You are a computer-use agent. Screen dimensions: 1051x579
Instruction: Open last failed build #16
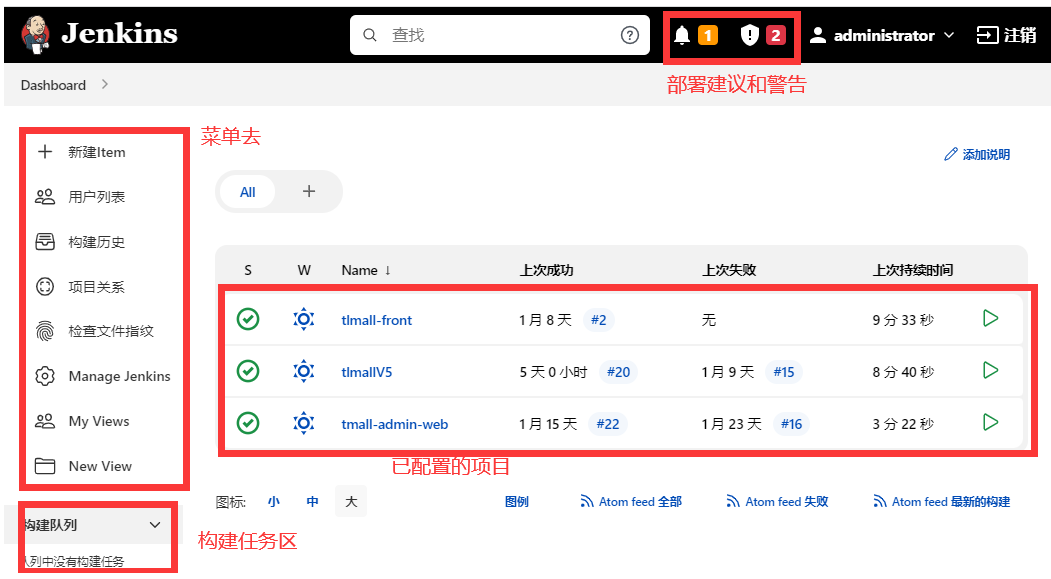791,424
